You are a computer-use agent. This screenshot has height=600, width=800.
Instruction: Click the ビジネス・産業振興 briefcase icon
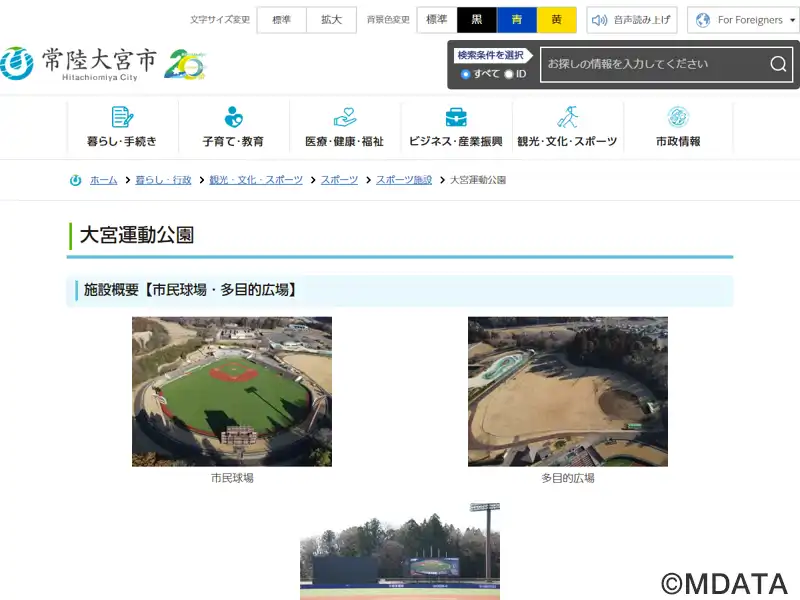coord(456,117)
